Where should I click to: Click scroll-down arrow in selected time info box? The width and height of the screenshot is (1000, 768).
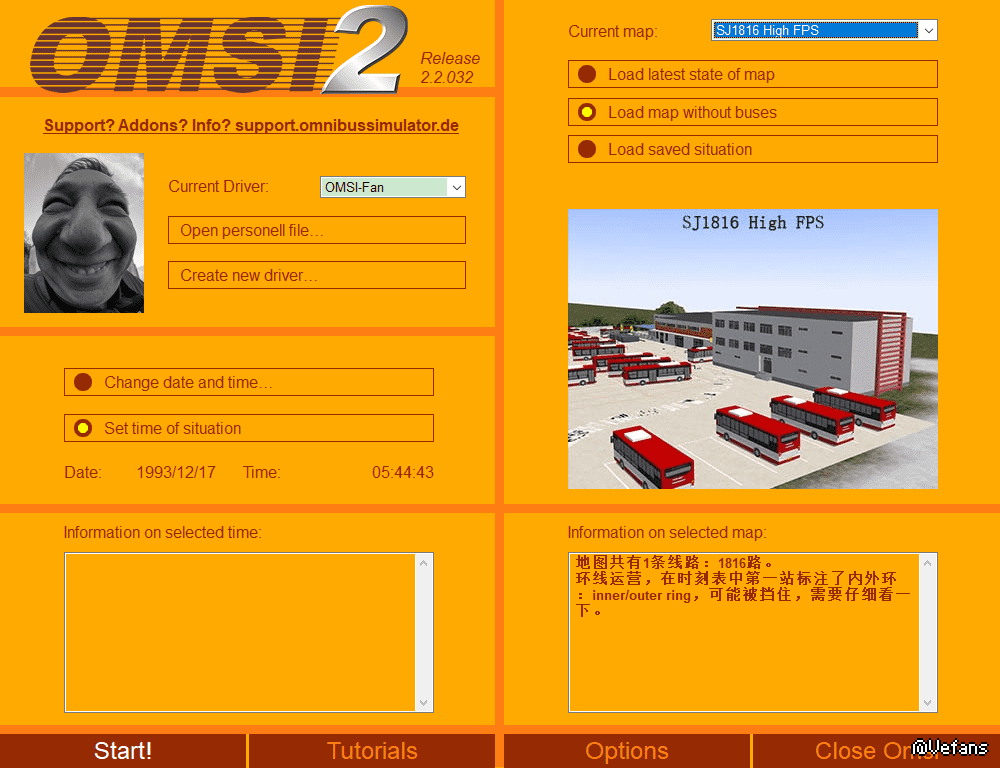pos(423,703)
